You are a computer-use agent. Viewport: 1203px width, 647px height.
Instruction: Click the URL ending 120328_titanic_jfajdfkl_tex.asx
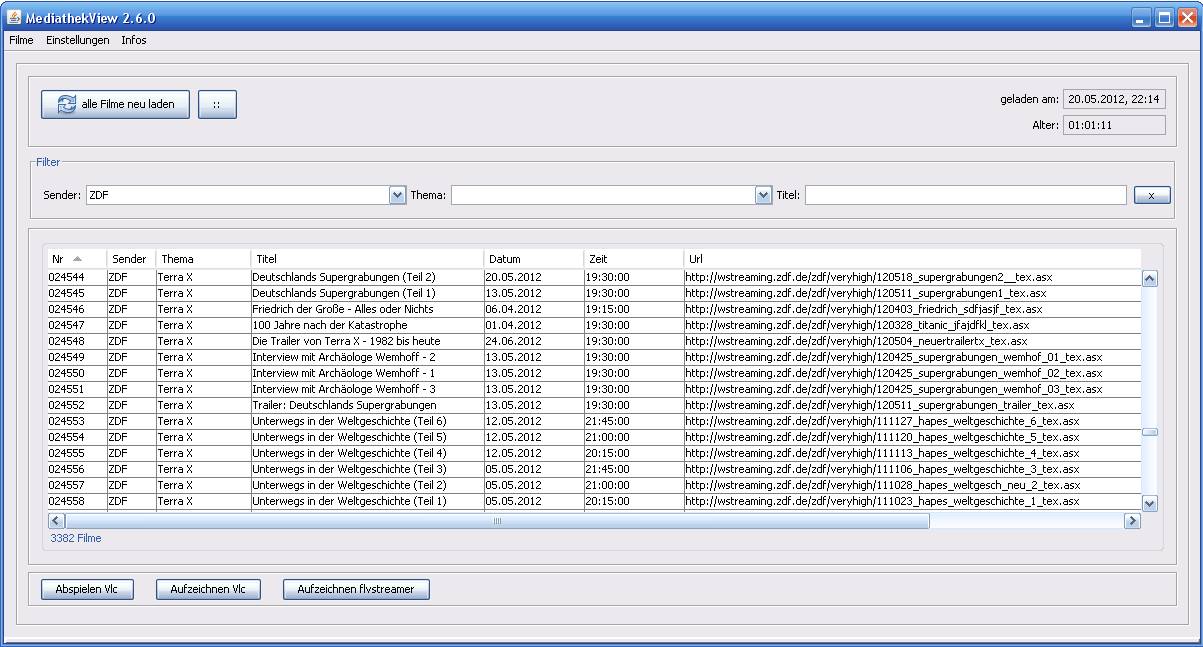[857, 325]
